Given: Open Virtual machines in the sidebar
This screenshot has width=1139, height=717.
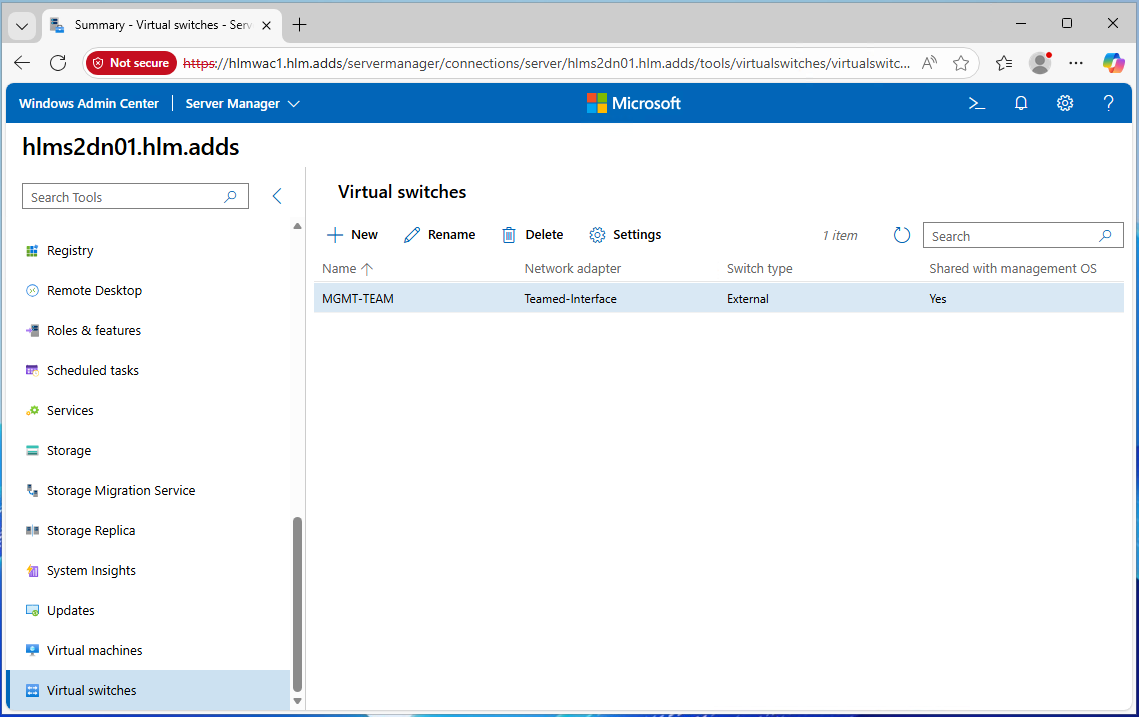Looking at the screenshot, I should click(94, 650).
